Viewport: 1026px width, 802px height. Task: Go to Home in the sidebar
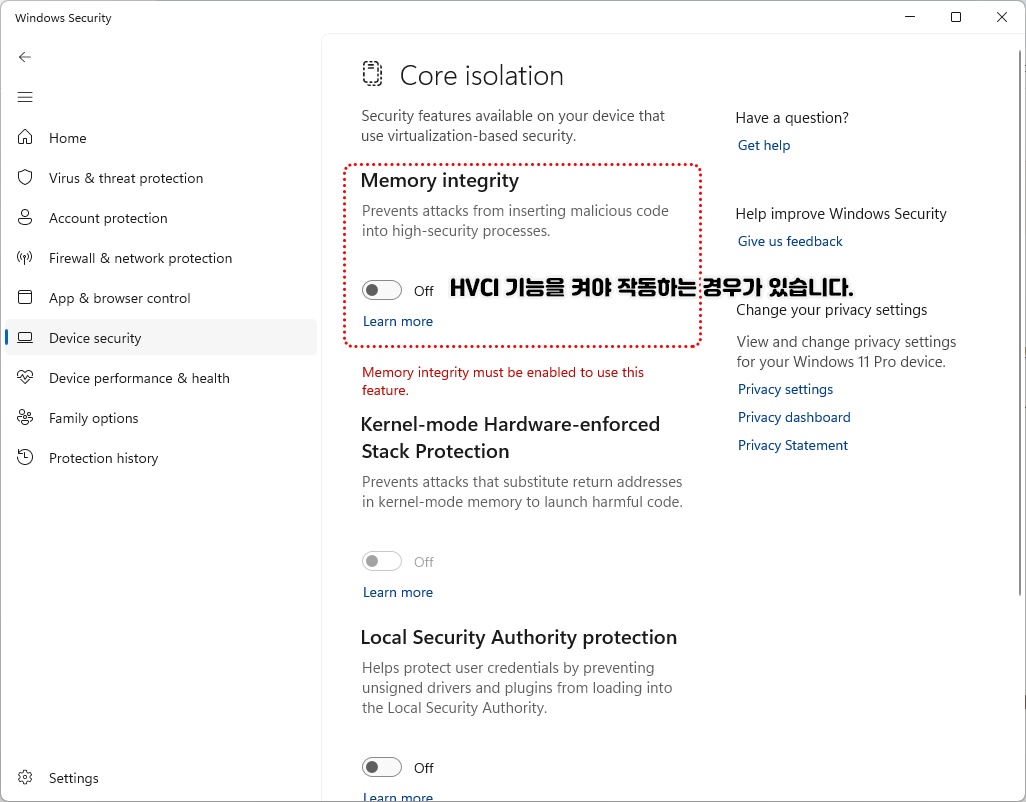coord(161,138)
